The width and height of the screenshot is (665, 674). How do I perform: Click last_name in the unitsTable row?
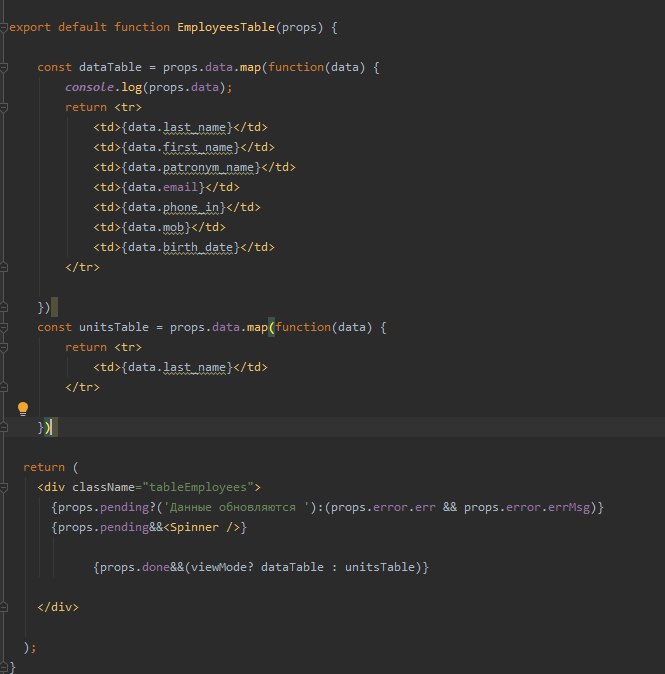(194, 367)
